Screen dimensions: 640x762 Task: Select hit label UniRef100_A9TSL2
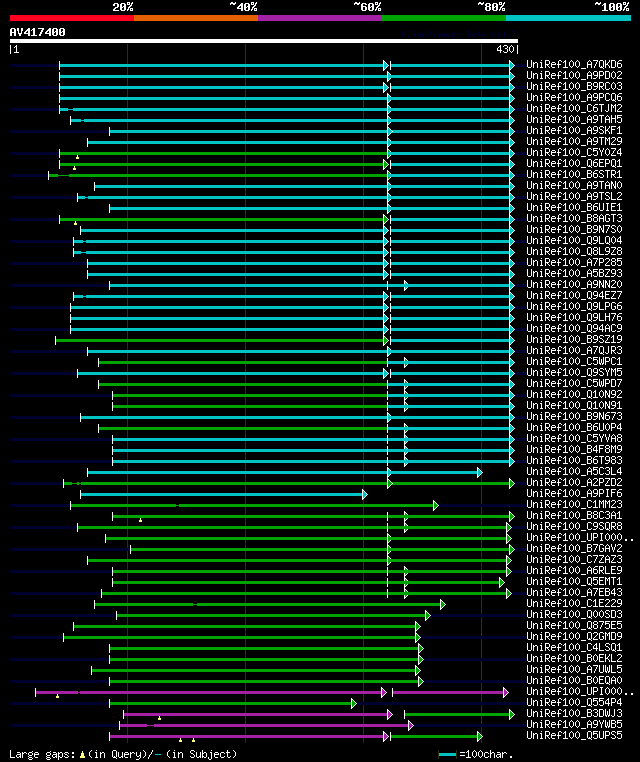coord(574,196)
